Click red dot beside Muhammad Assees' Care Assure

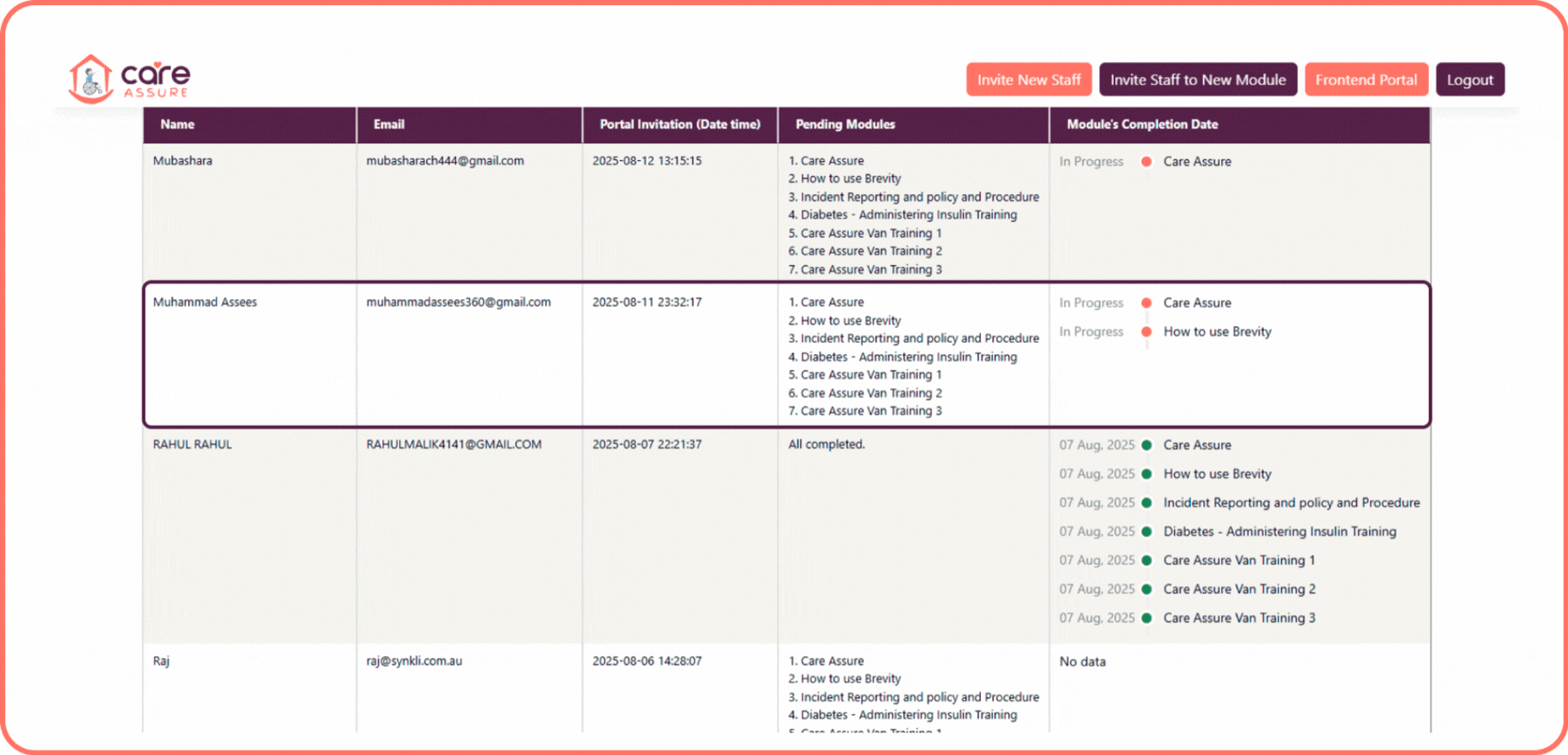(x=1146, y=303)
